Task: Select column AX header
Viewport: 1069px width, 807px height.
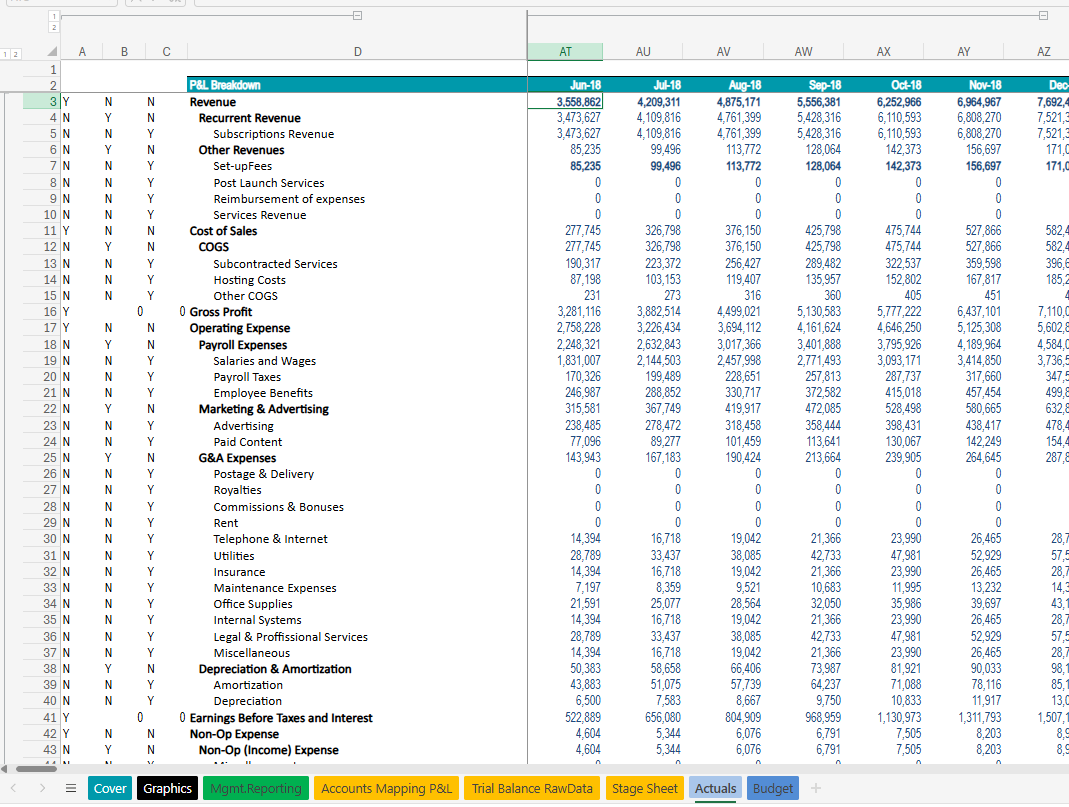Action: [x=884, y=52]
